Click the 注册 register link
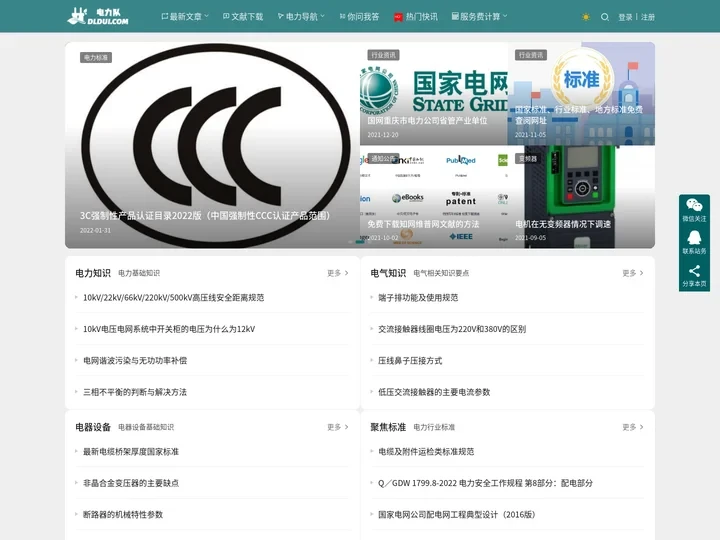 pos(648,17)
